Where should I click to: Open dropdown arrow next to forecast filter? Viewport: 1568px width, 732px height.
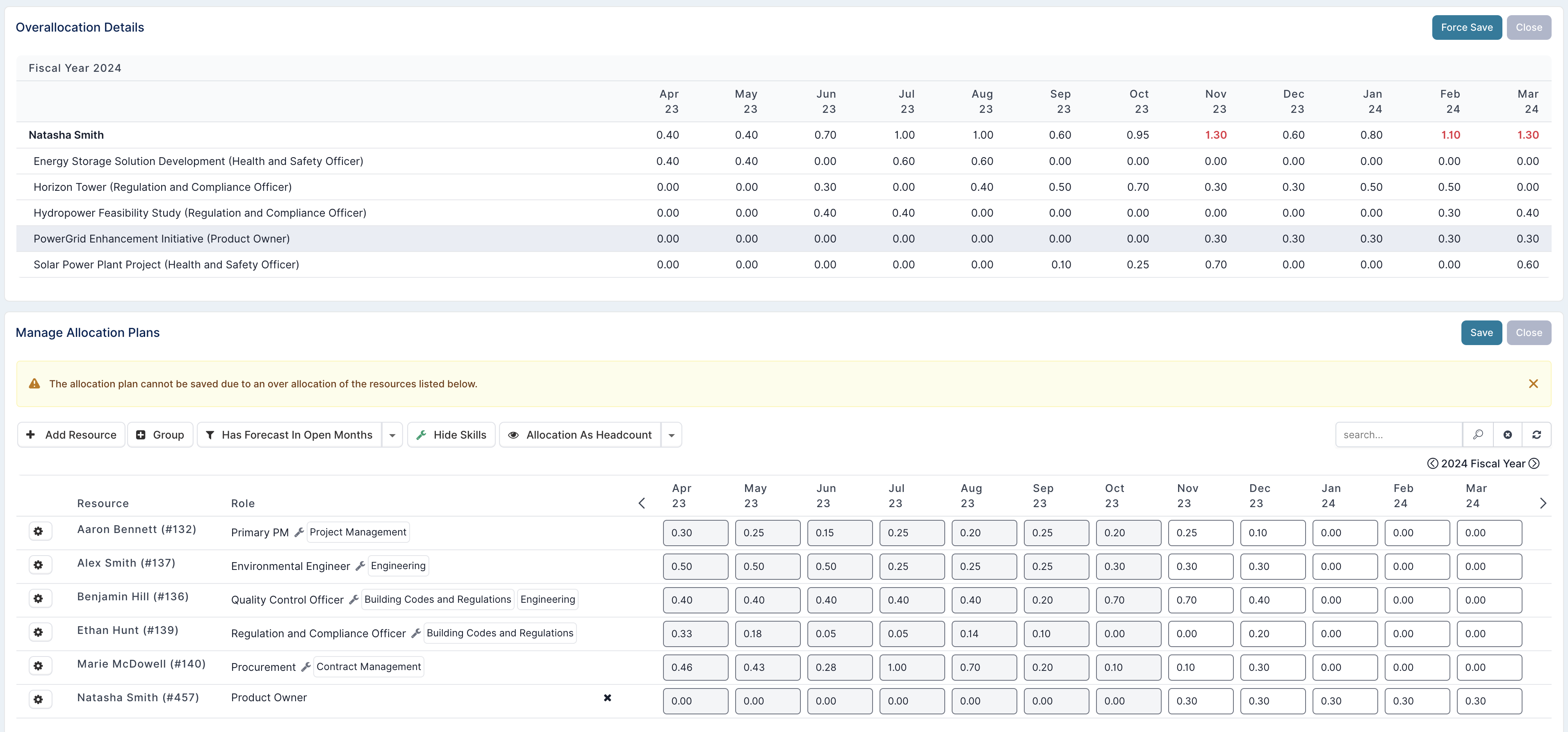[392, 435]
